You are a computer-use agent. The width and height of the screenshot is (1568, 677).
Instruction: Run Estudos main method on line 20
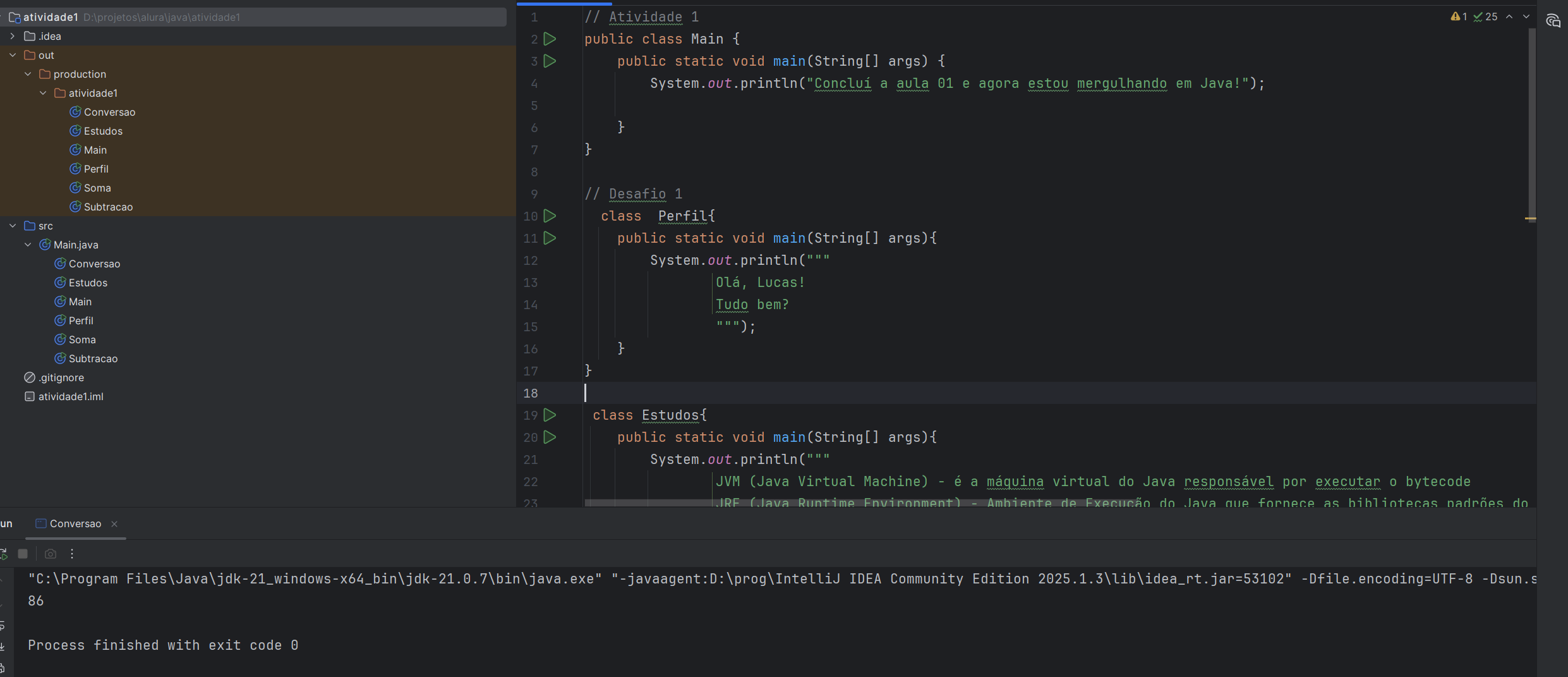[x=550, y=437]
